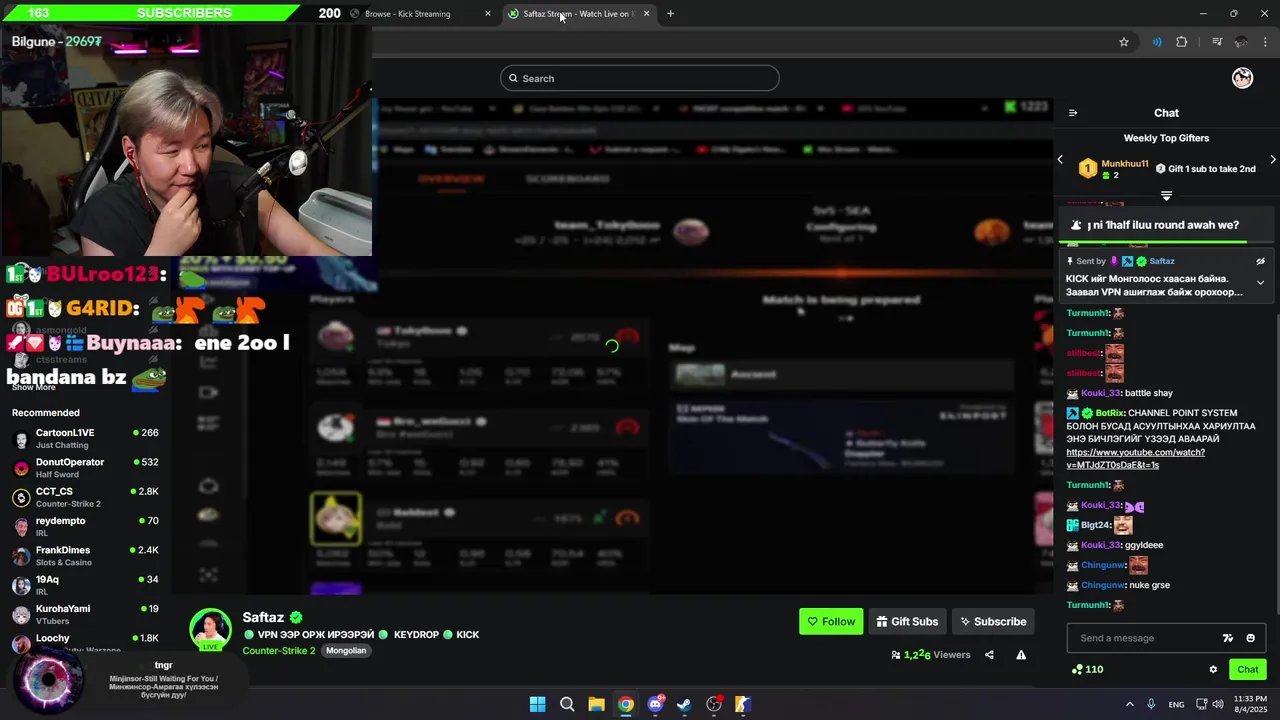Select the Mongolian language tag

[x=346, y=651]
